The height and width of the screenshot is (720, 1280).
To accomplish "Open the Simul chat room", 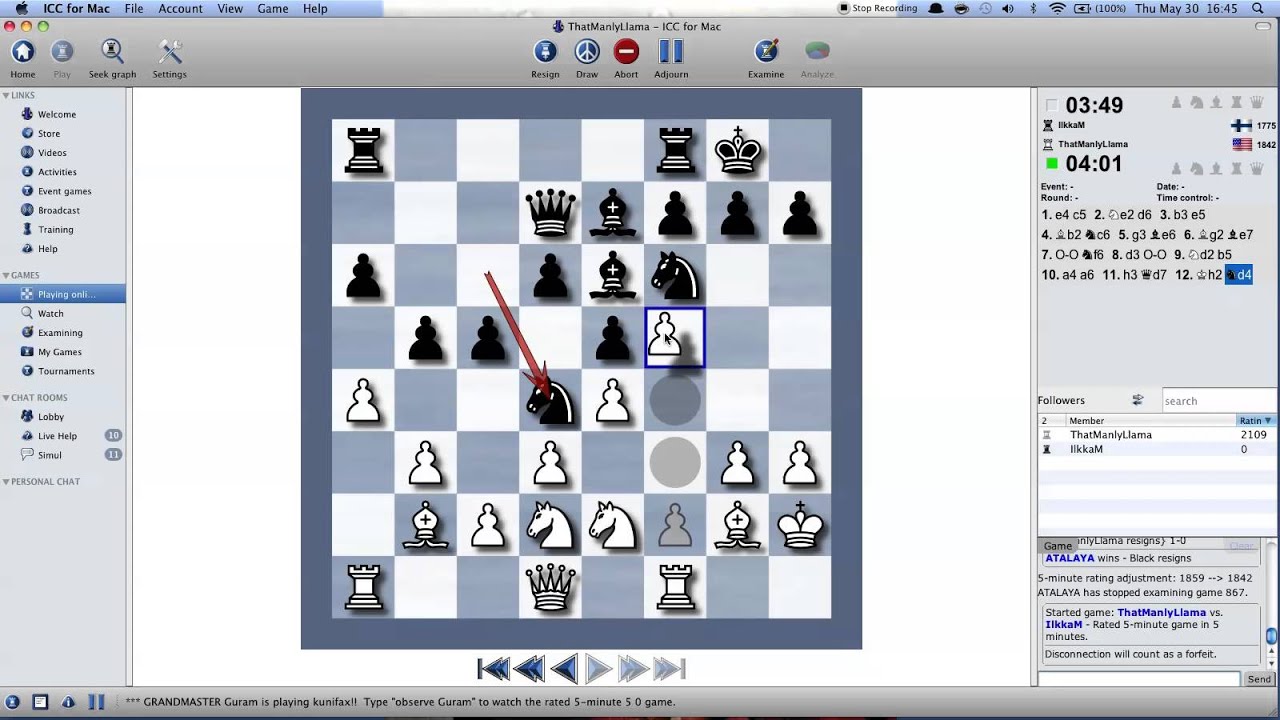I will (50, 455).
